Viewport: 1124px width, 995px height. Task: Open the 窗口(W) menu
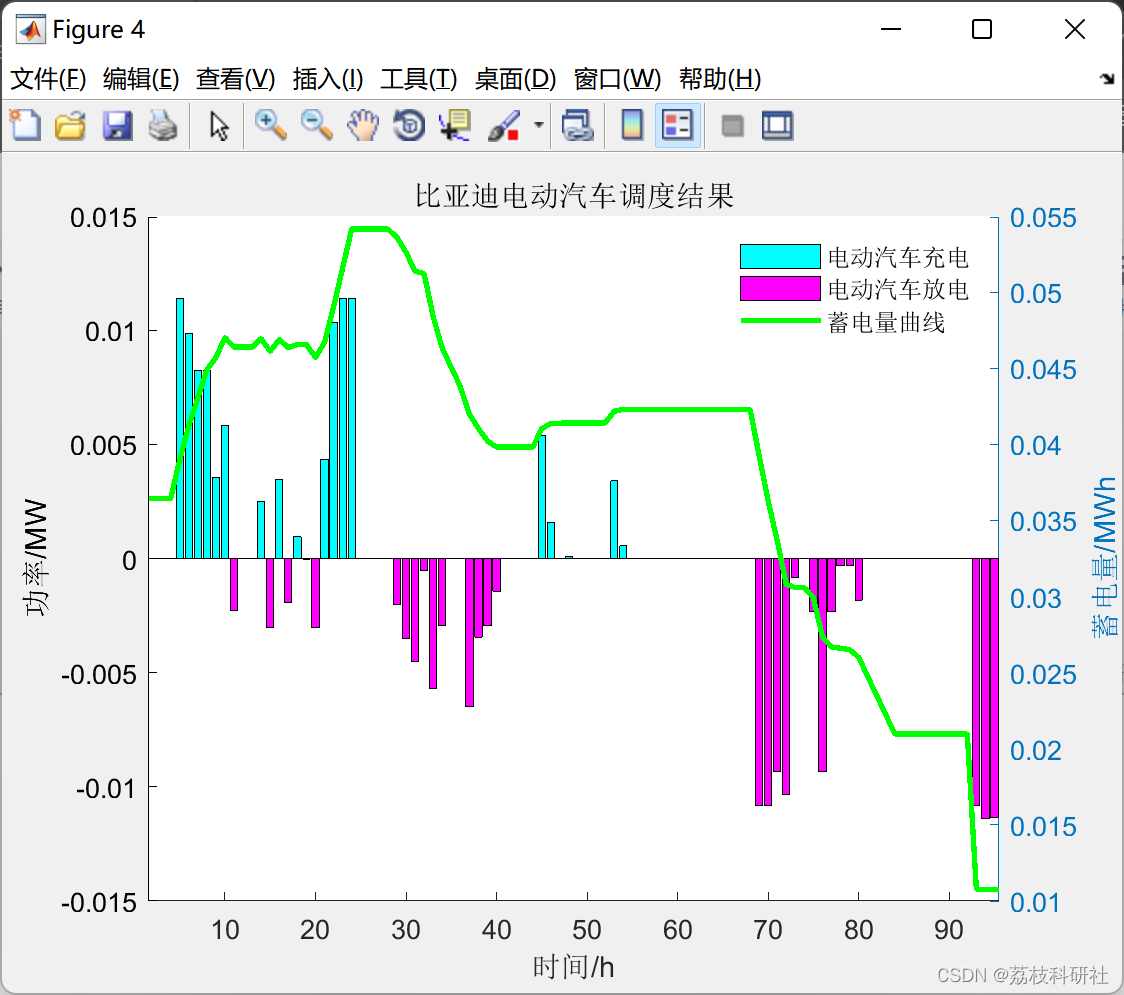pyautogui.click(x=617, y=79)
